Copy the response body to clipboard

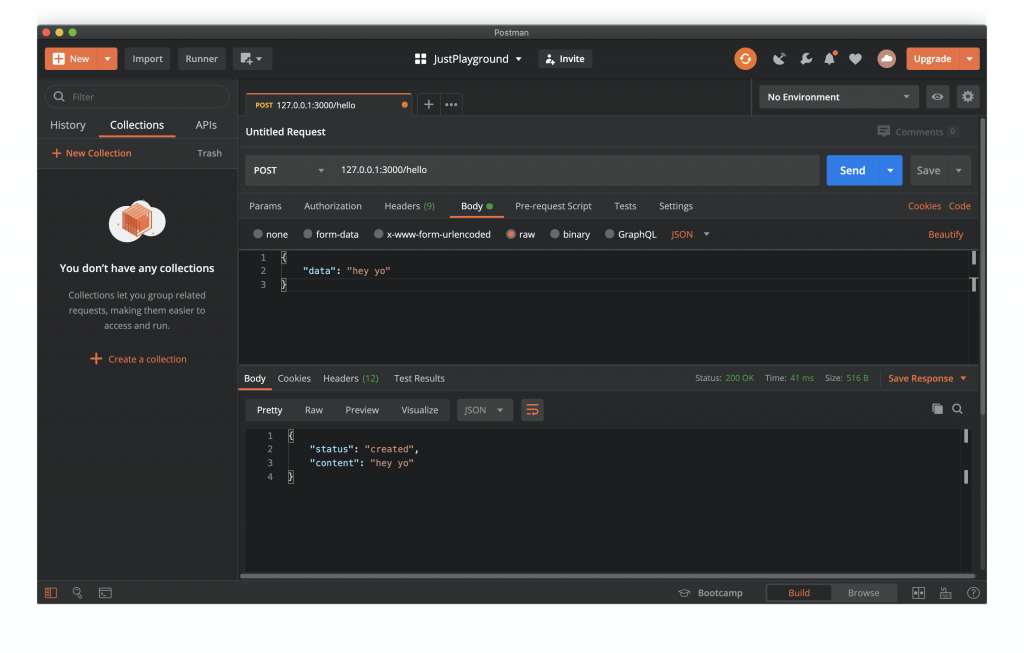pyautogui.click(x=937, y=409)
